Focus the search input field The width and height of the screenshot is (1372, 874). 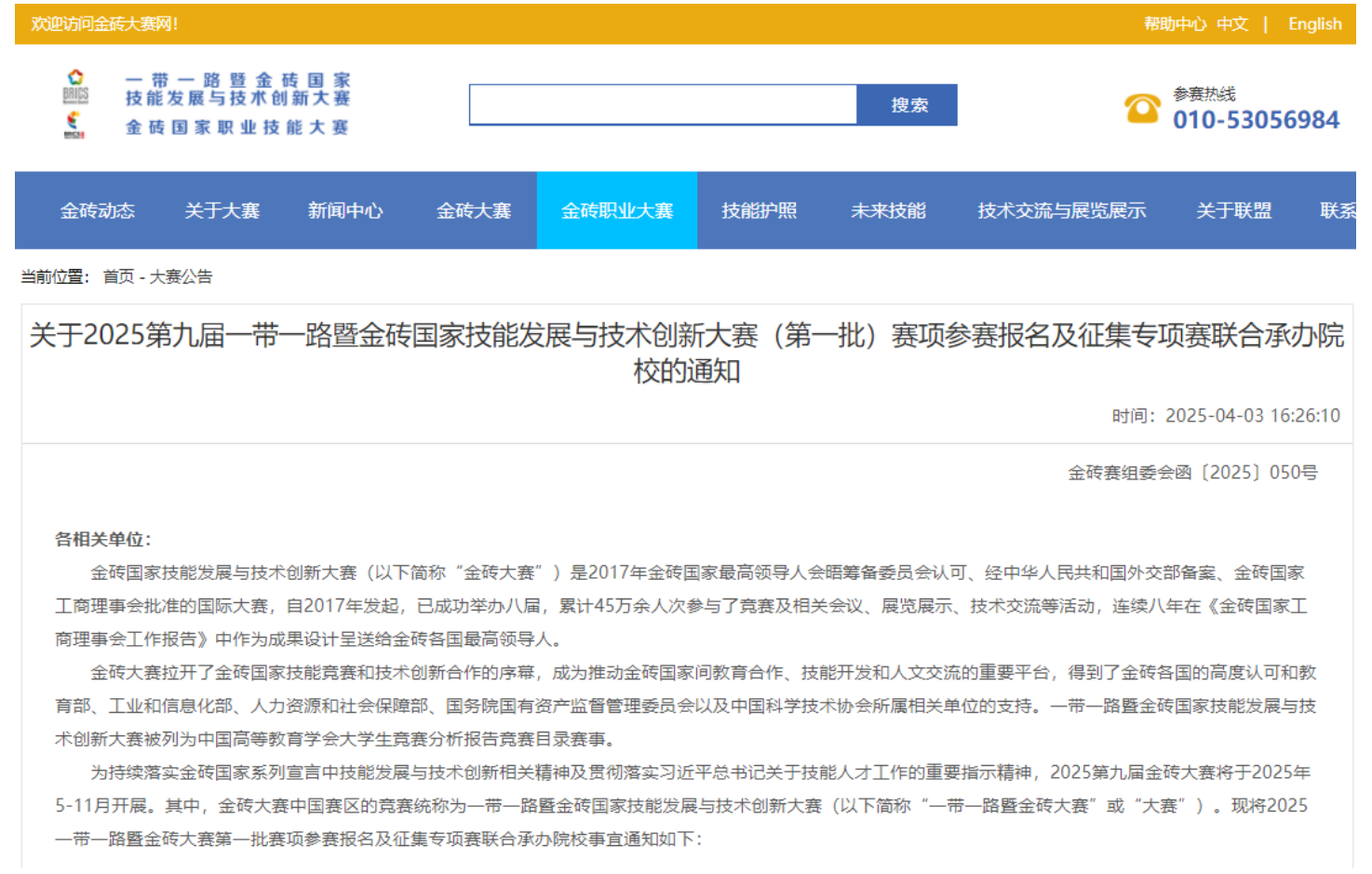663,105
